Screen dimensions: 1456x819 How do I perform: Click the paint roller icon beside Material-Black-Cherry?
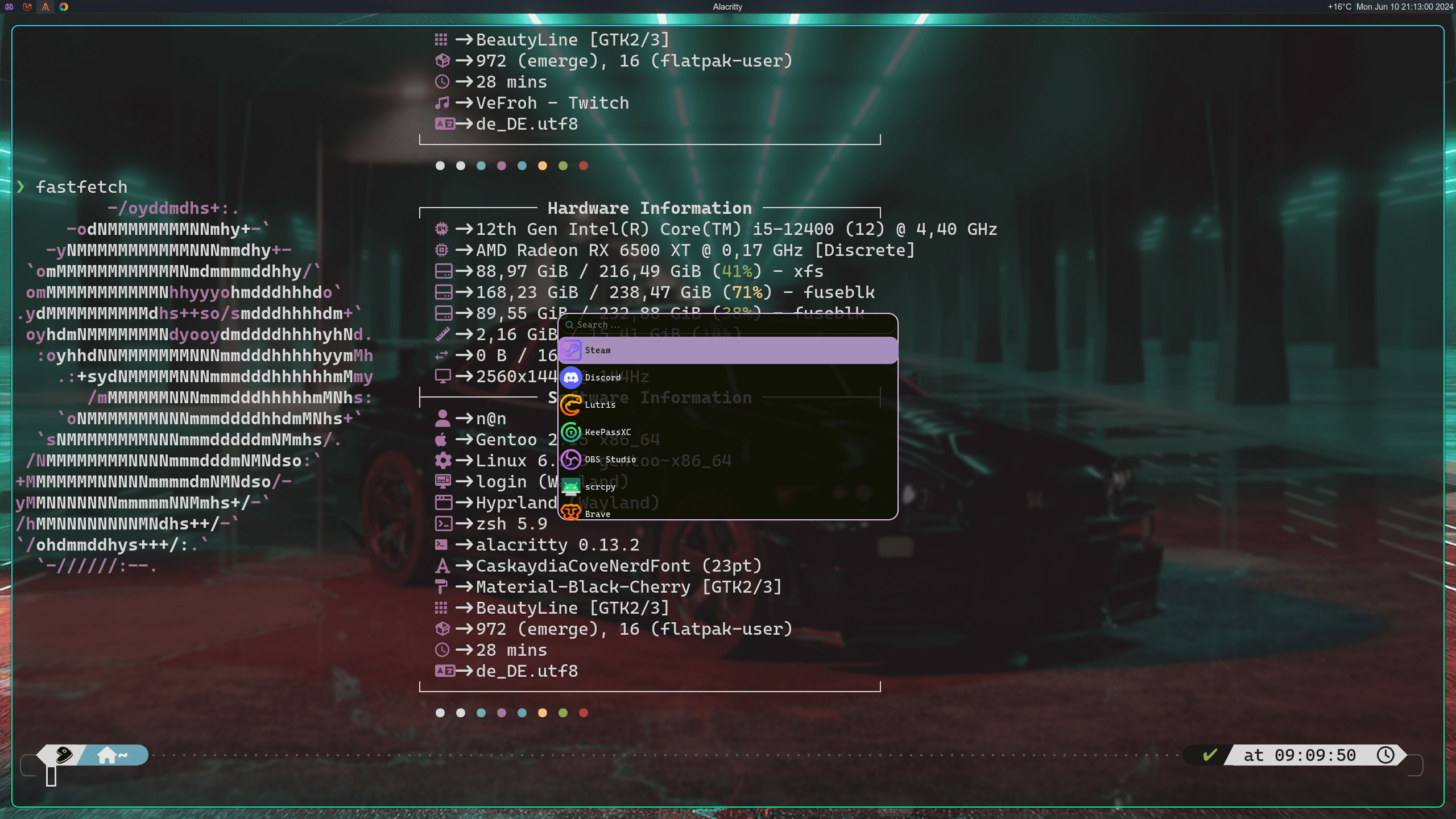[x=441, y=587]
